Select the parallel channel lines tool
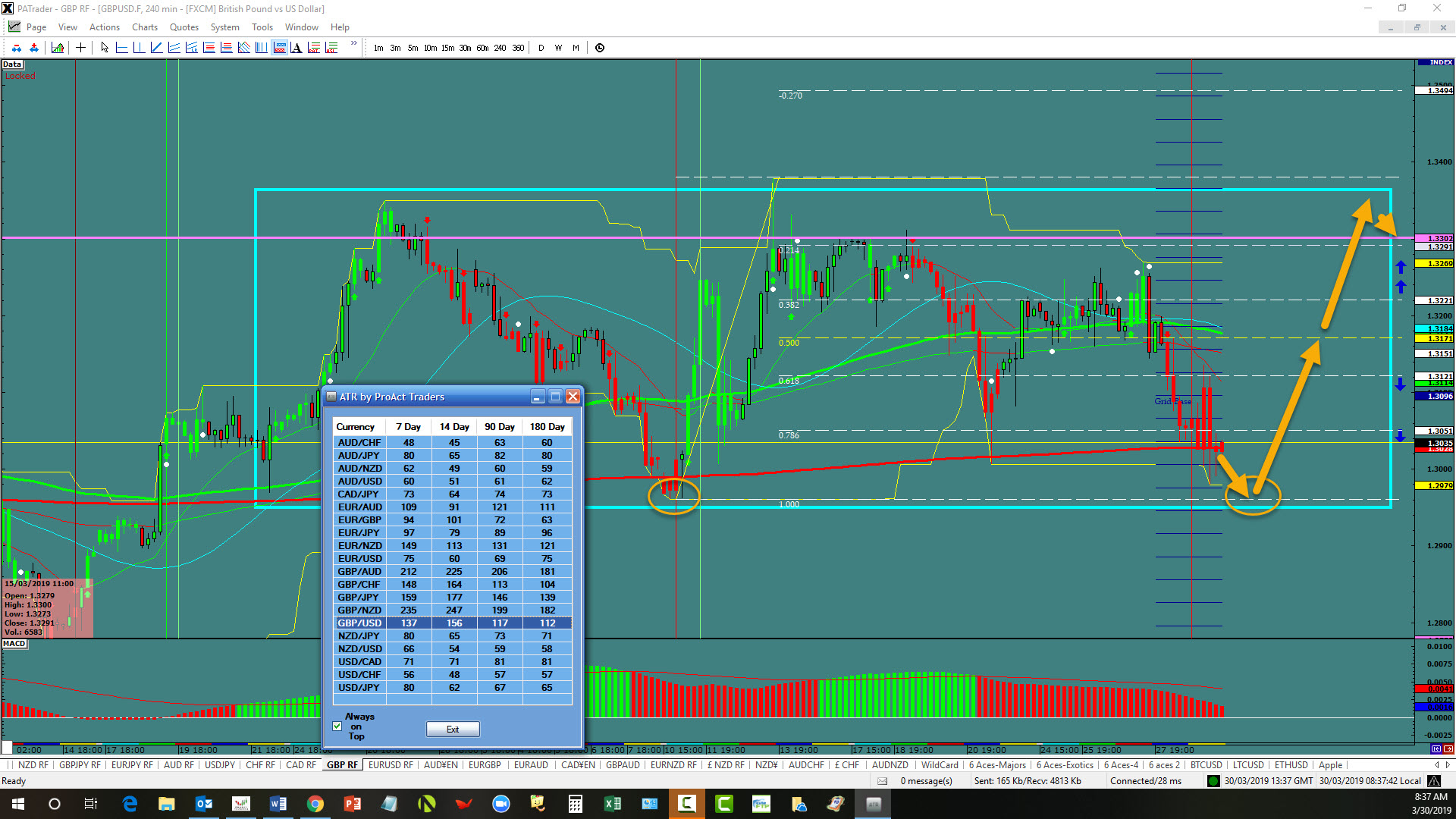The image size is (1456, 819). click(x=174, y=48)
